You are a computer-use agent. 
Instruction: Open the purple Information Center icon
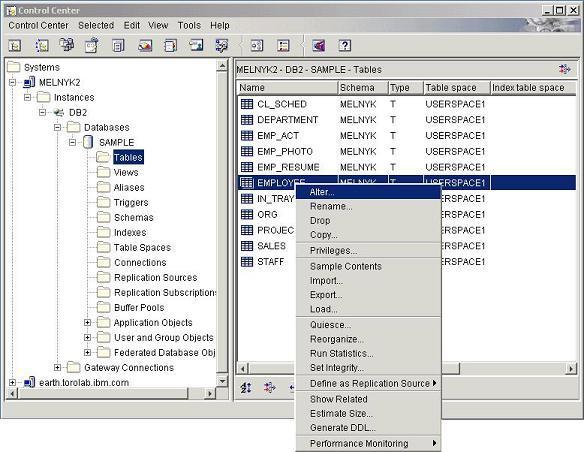pos(319,46)
